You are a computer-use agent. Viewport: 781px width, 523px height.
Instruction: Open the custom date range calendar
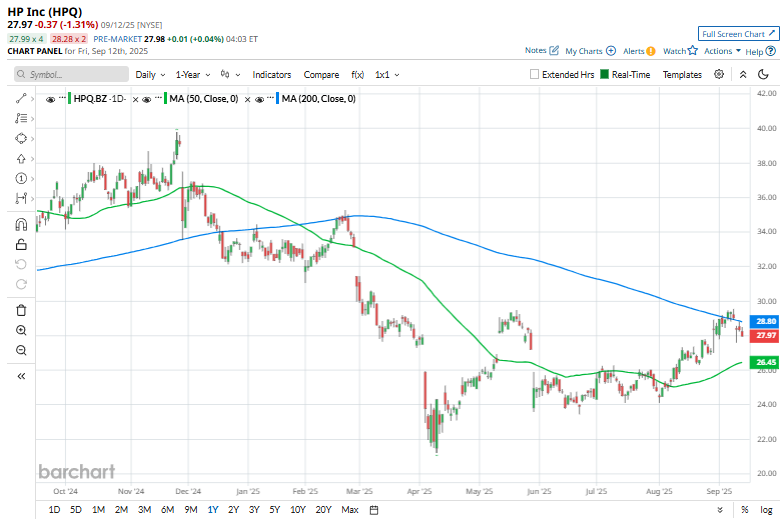pos(374,510)
